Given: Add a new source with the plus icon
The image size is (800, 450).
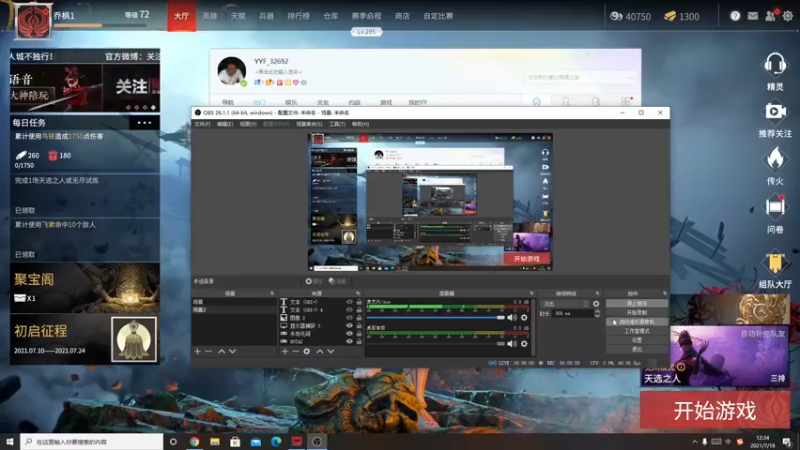Looking at the screenshot, I should [285, 351].
